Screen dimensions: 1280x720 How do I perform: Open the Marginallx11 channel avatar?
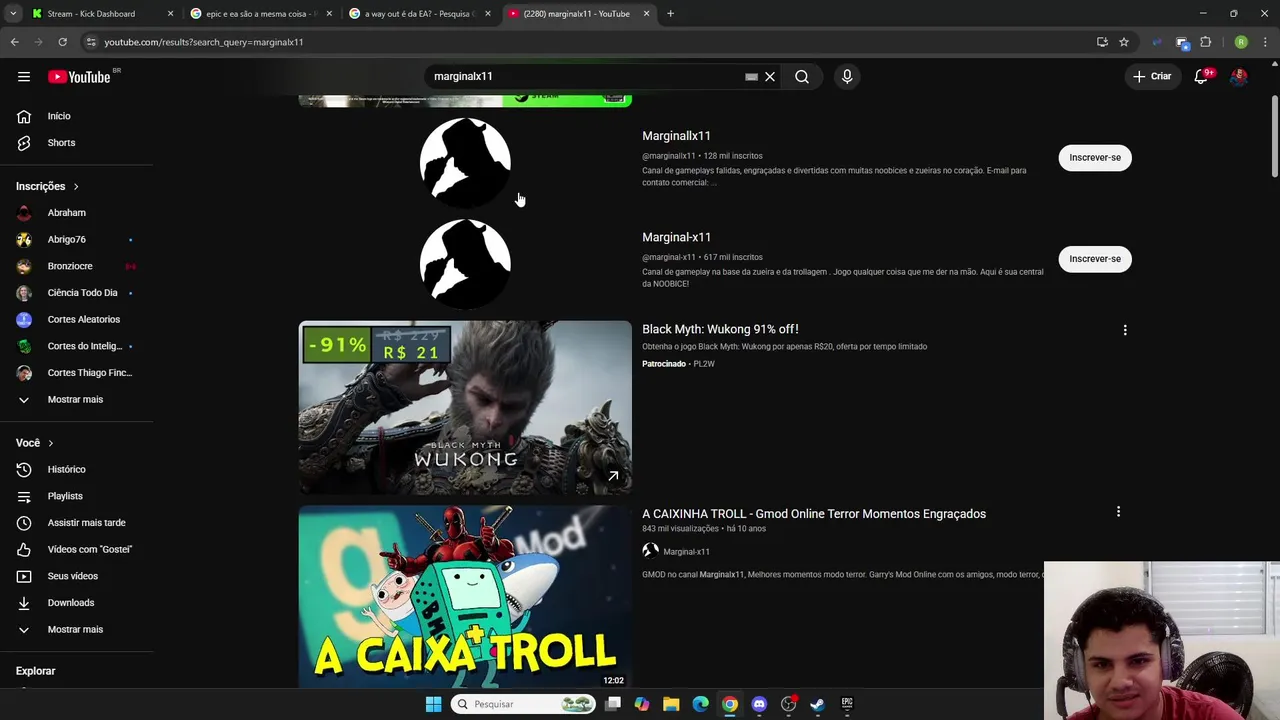click(465, 163)
